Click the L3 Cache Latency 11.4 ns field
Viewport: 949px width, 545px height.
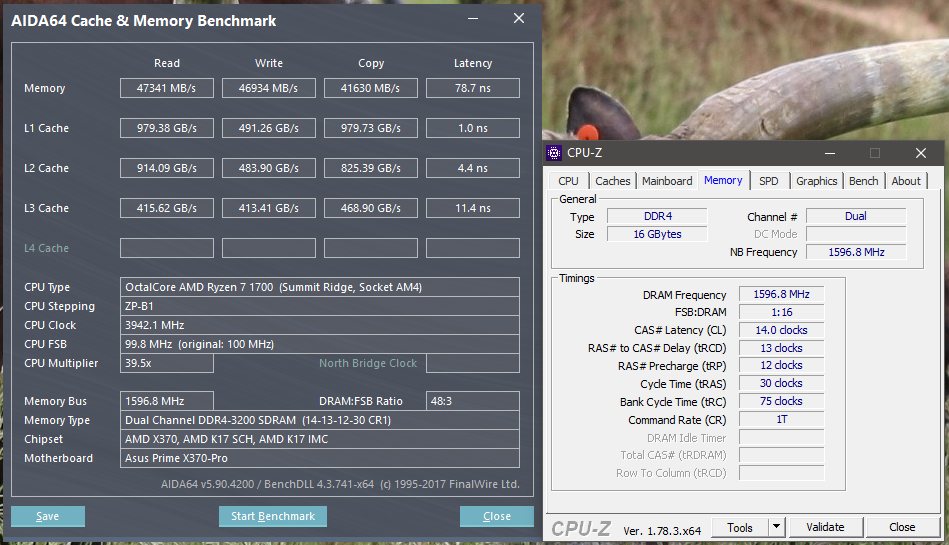(x=473, y=208)
